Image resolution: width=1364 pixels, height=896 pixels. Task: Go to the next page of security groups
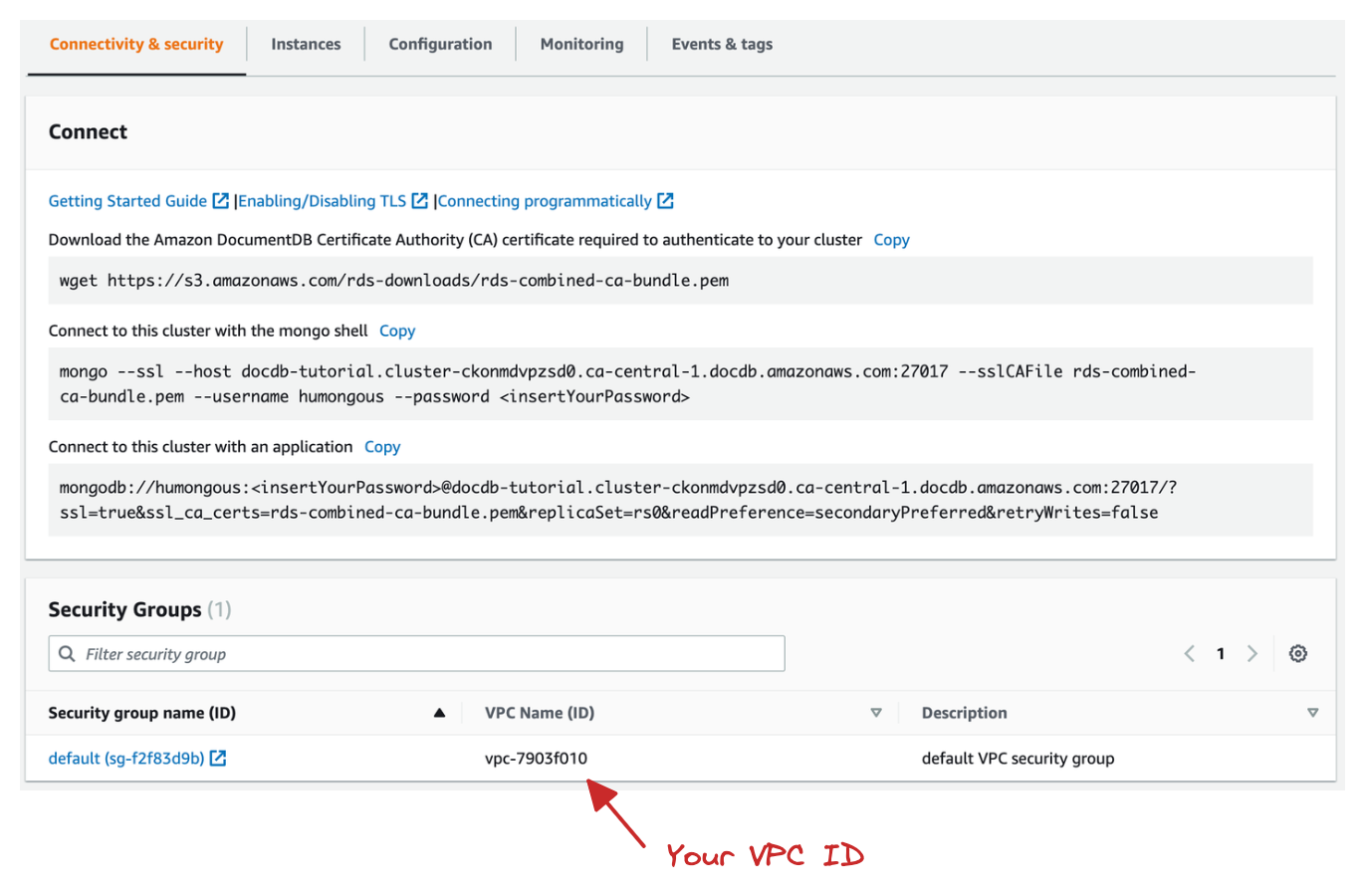pyautogui.click(x=1252, y=654)
